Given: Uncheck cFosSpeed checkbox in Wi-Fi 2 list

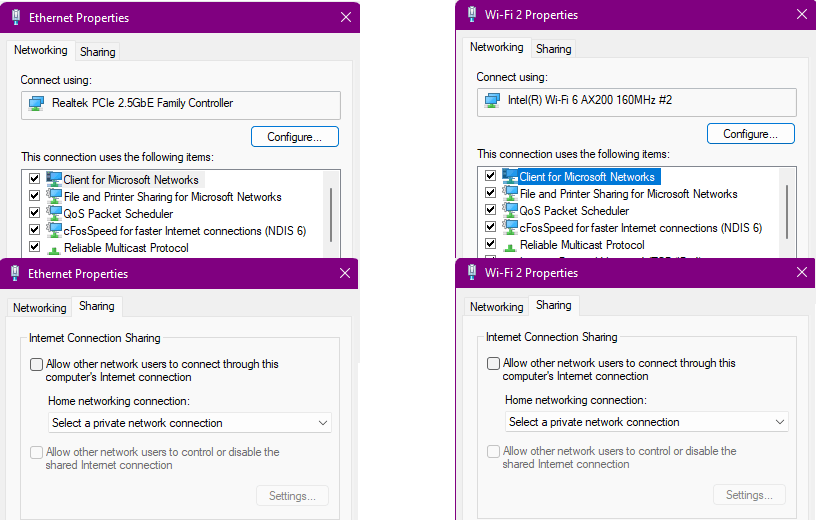Looking at the screenshot, I should (490, 226).
